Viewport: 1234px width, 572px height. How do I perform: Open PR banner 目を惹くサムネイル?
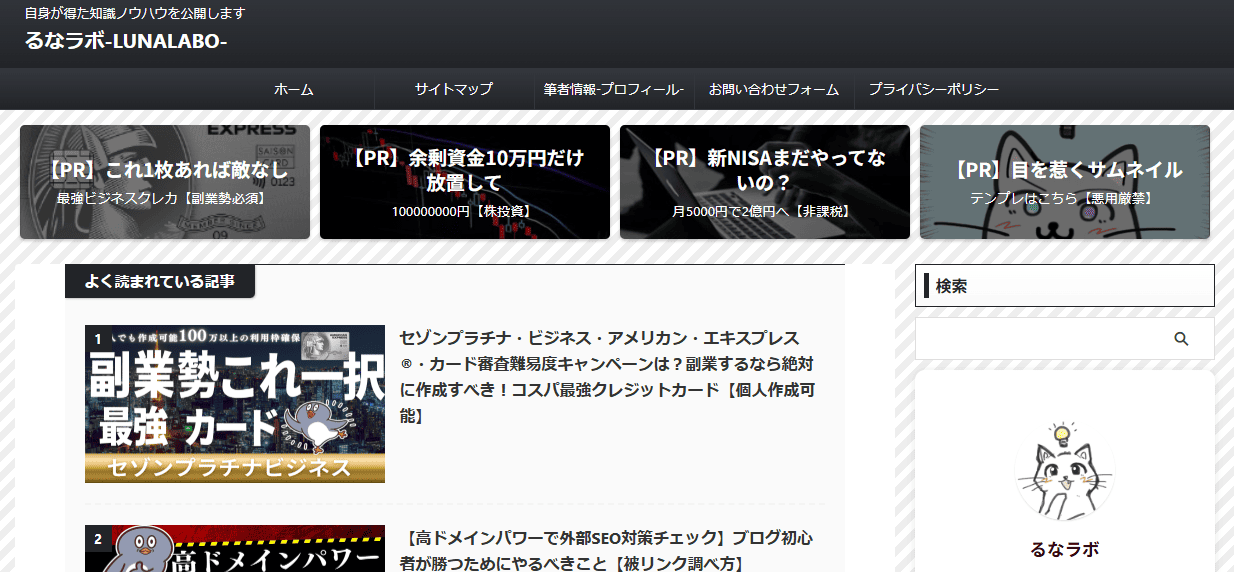(x=1064, y=182)
